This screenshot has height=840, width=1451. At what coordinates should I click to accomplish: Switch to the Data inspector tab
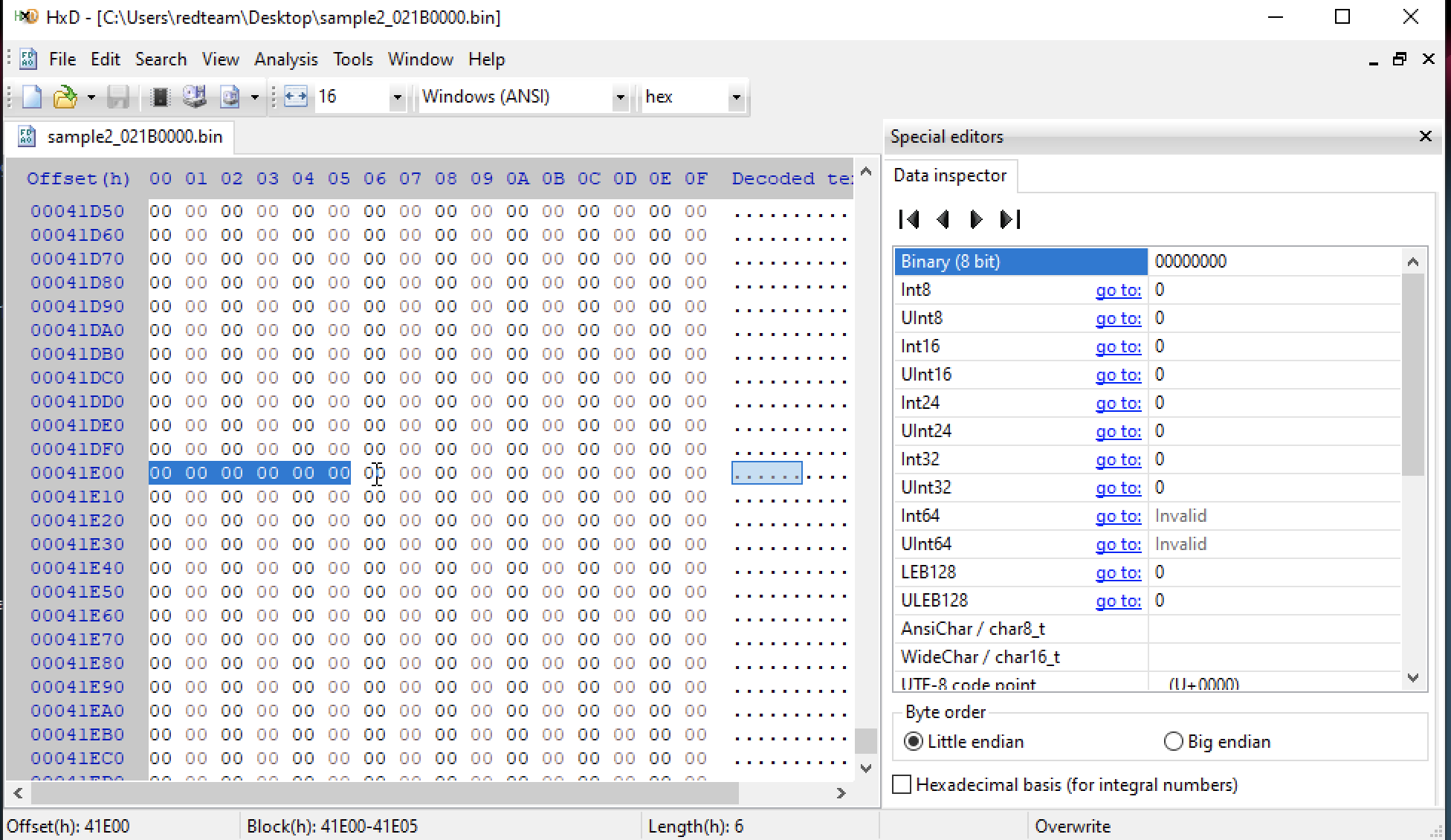950,175
